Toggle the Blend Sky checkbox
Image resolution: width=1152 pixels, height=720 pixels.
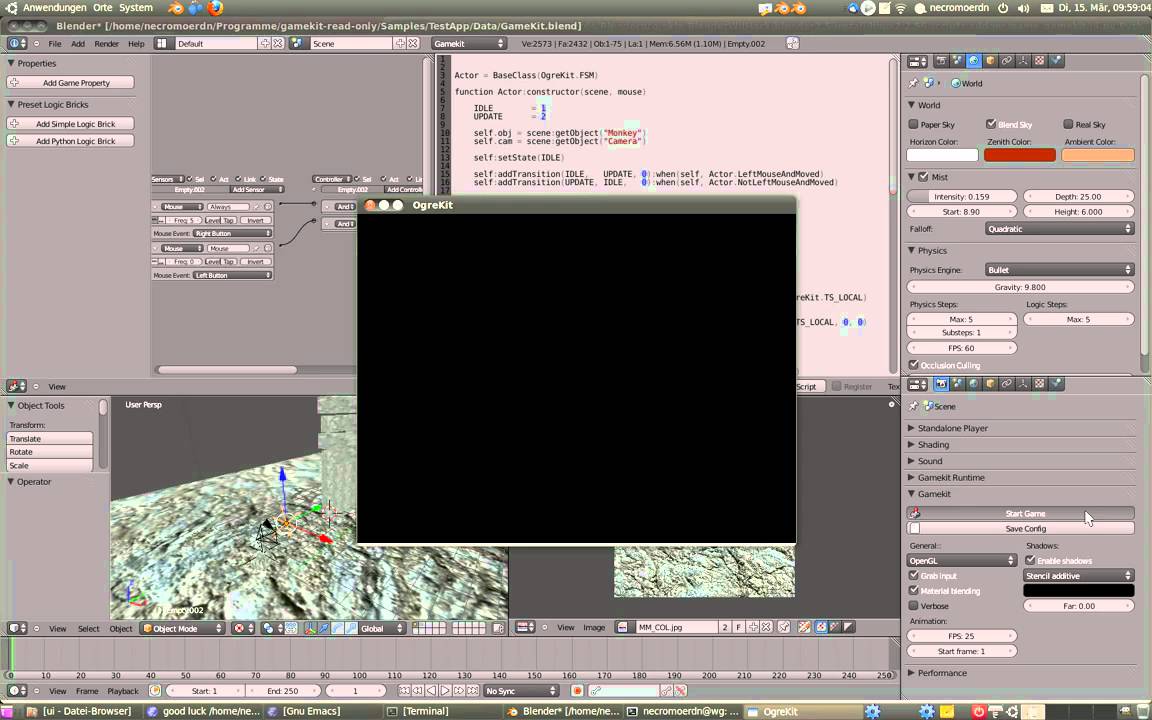[x=990, y=124]
